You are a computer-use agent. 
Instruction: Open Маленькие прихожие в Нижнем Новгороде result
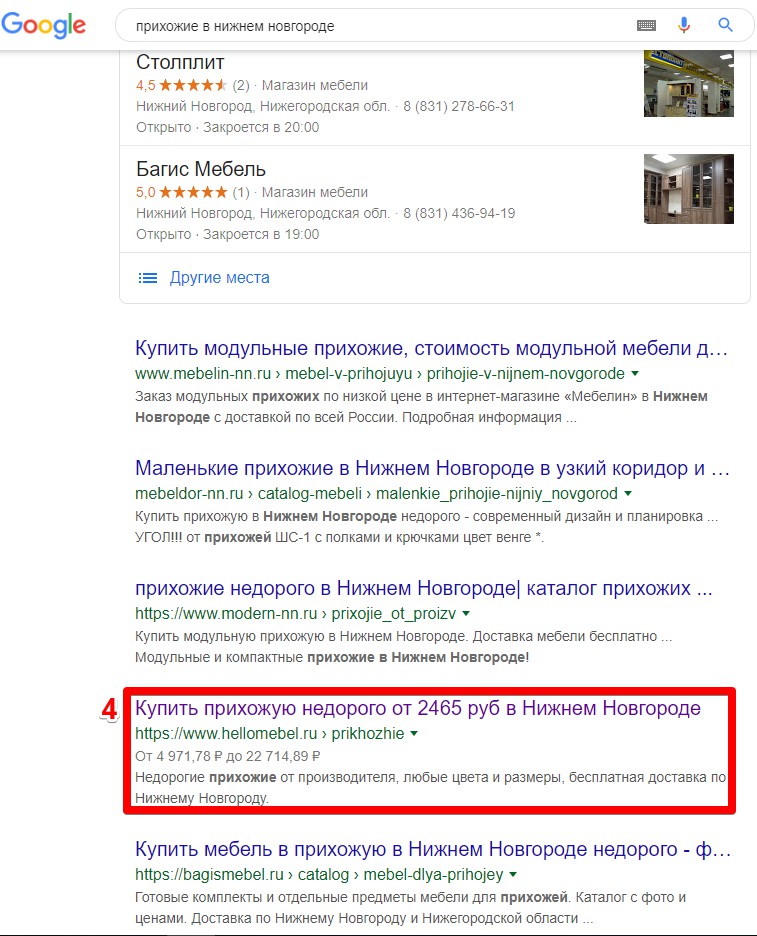[x=432, y=468]
